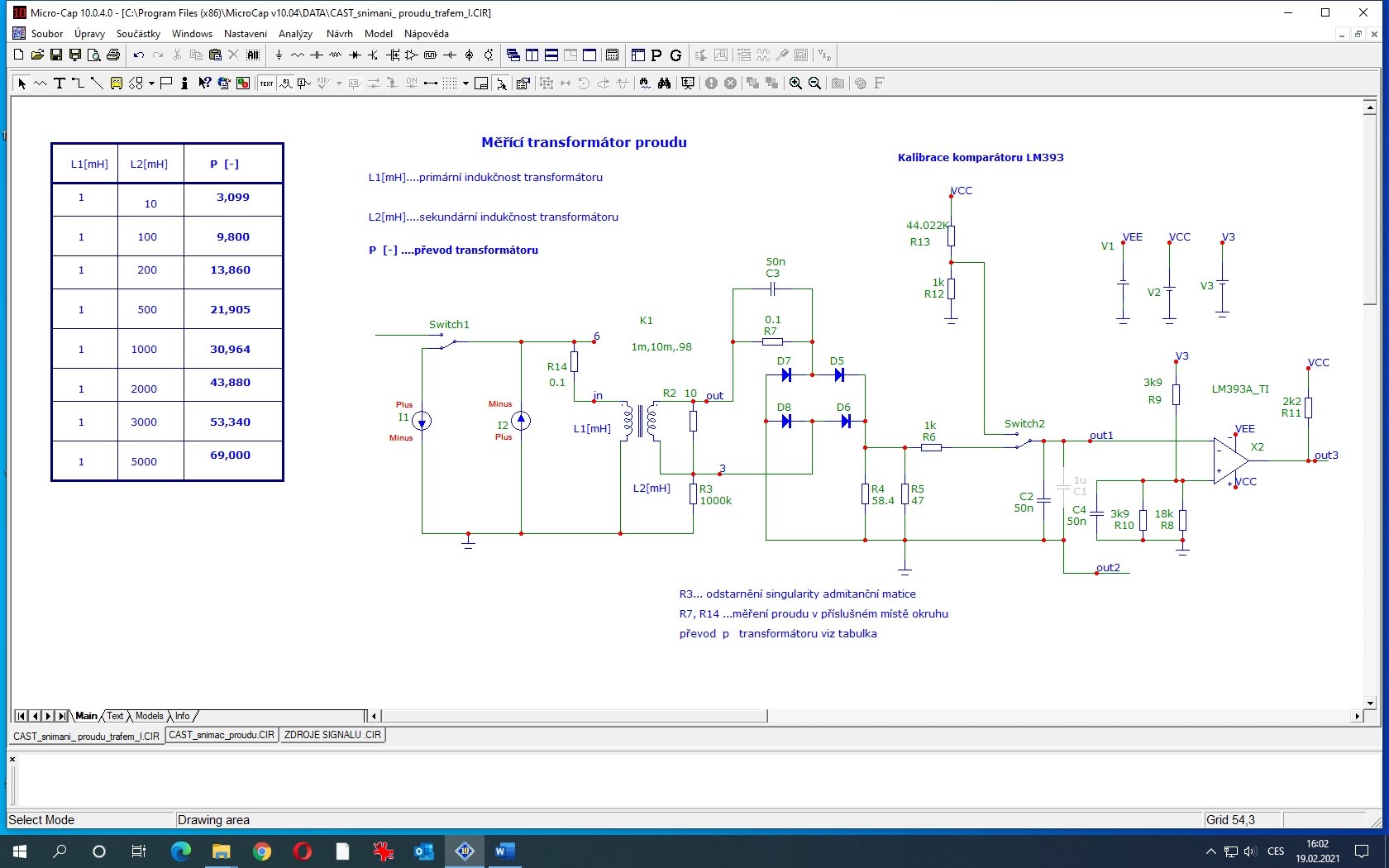Click the Save file icon
The height and width of the screenshot is (868, 1389).
[x=56, y=55]
